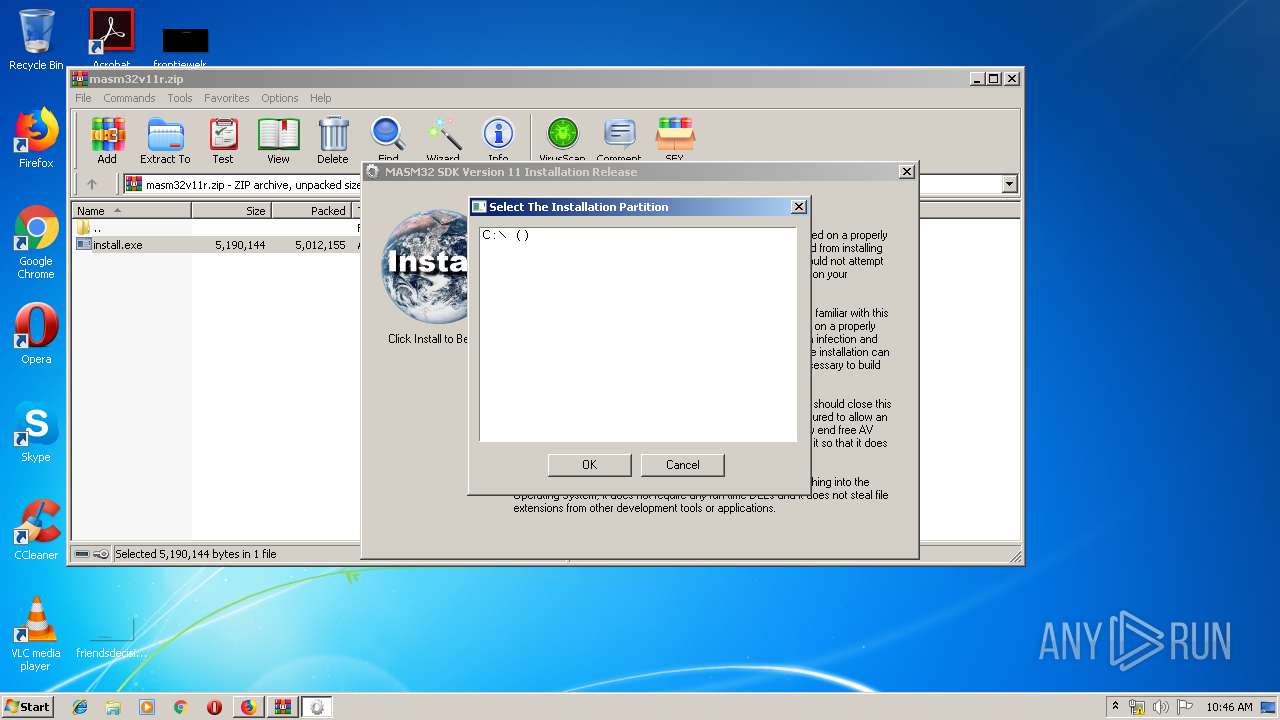1280x720 pixels.
Task: Click the clock showing 10:46 AM
Action: point(1229,707)
